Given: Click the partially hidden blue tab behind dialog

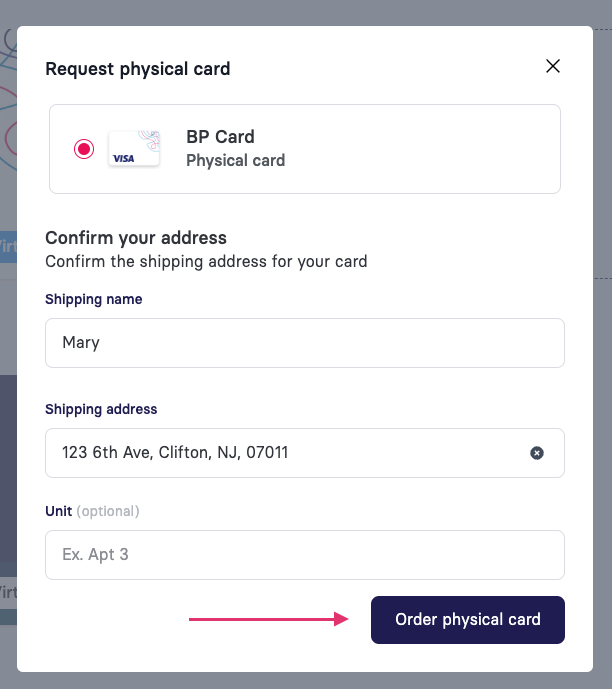Looking at the screenshot, I should pyautogui.click(x=8, y=247).
